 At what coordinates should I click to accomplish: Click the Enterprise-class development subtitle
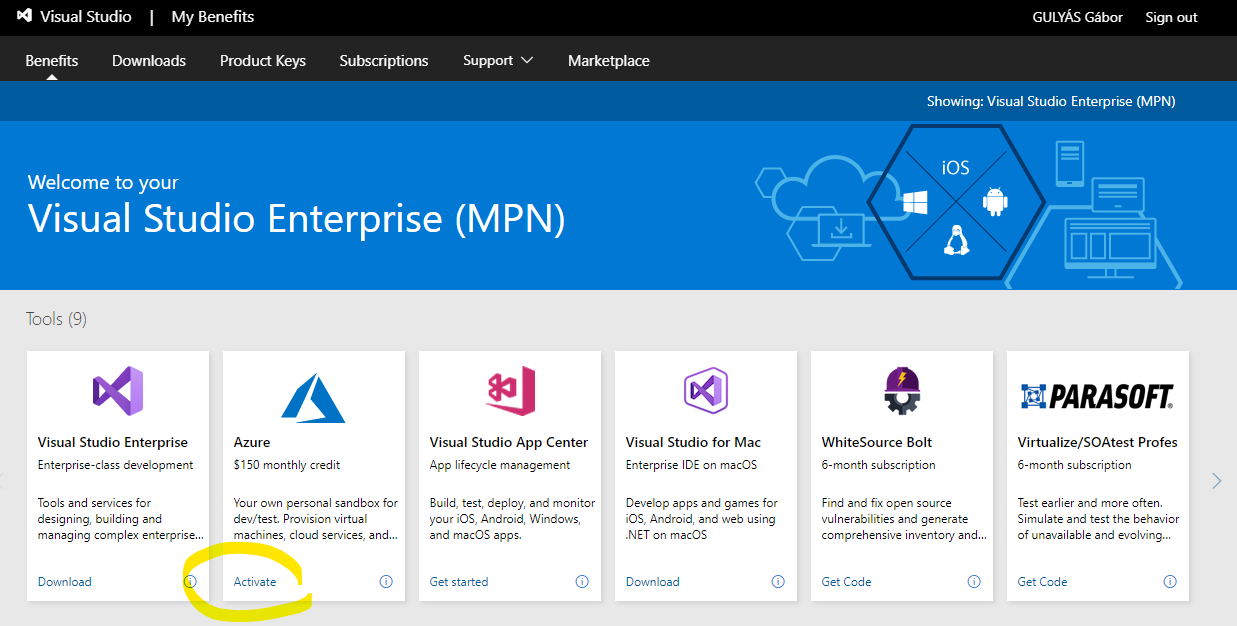click(116, 465)
